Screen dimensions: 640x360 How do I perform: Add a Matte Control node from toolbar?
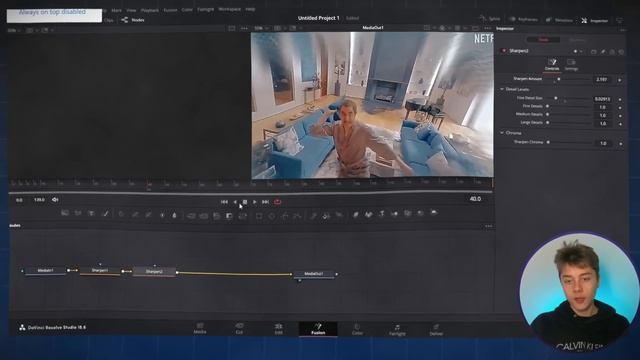(x=216, y=216)
